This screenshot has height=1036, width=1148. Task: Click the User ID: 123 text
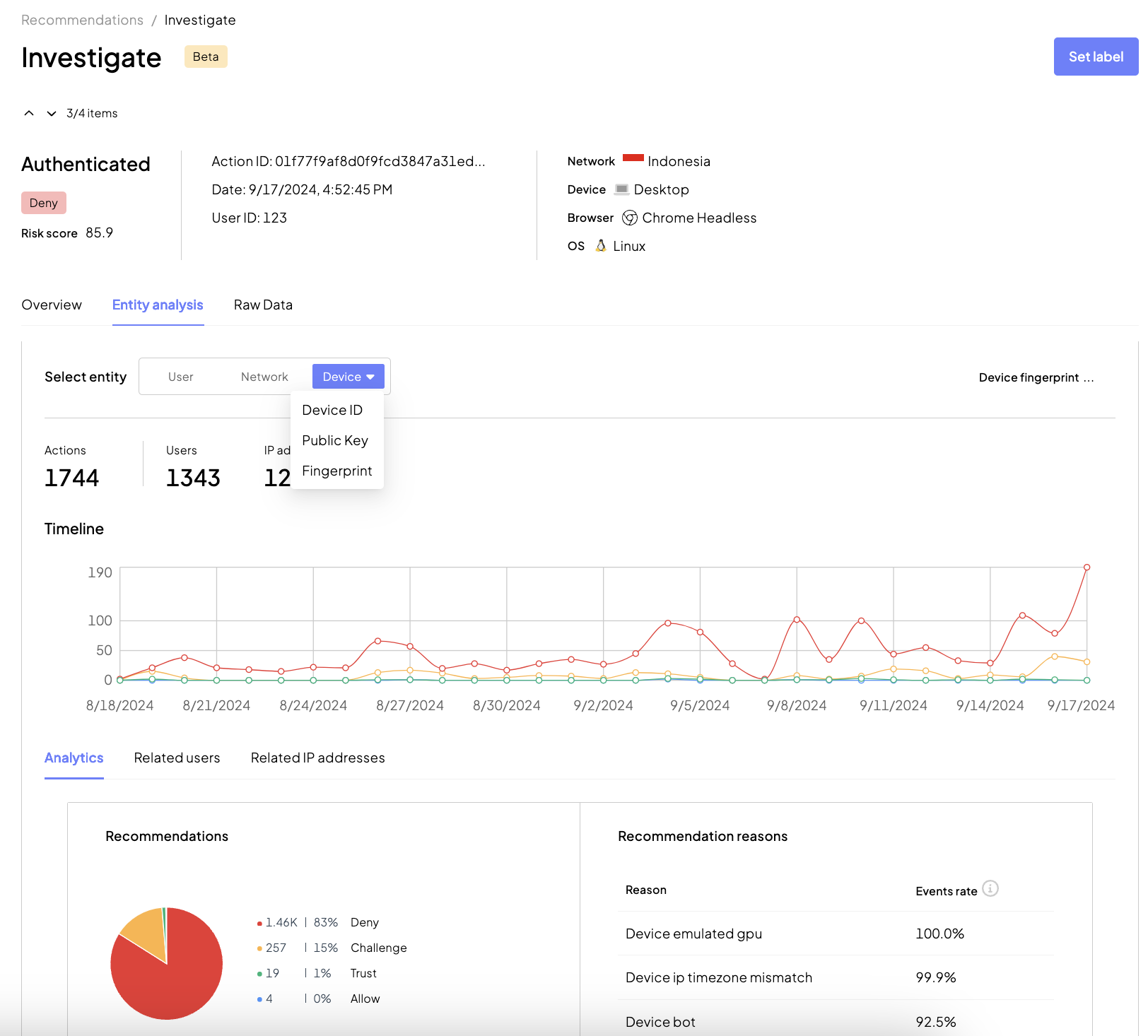click(250, 218)
